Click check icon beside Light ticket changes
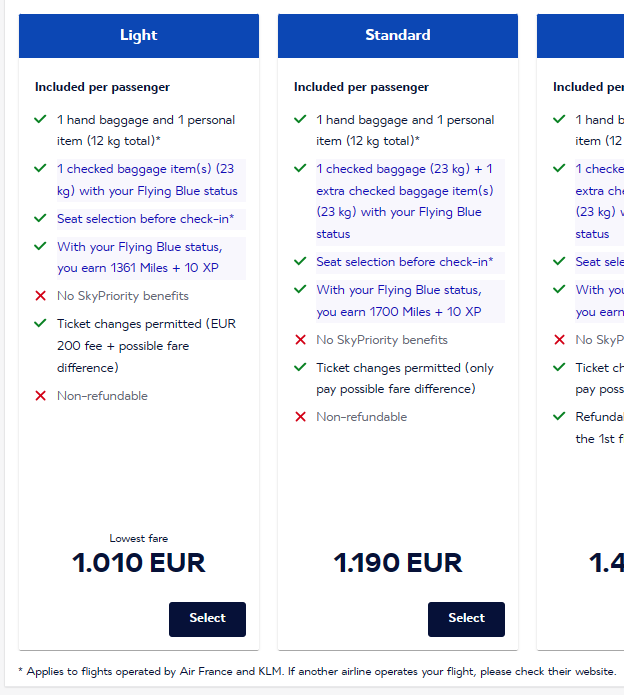Image resolution: width=624 pixels, height=695 pixels. [x=40, y=323]
